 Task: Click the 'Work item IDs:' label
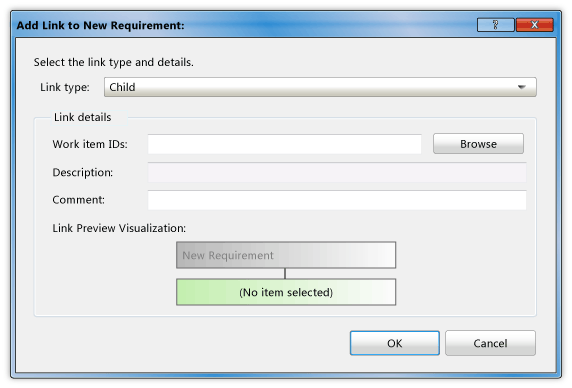tap(90, 144)
